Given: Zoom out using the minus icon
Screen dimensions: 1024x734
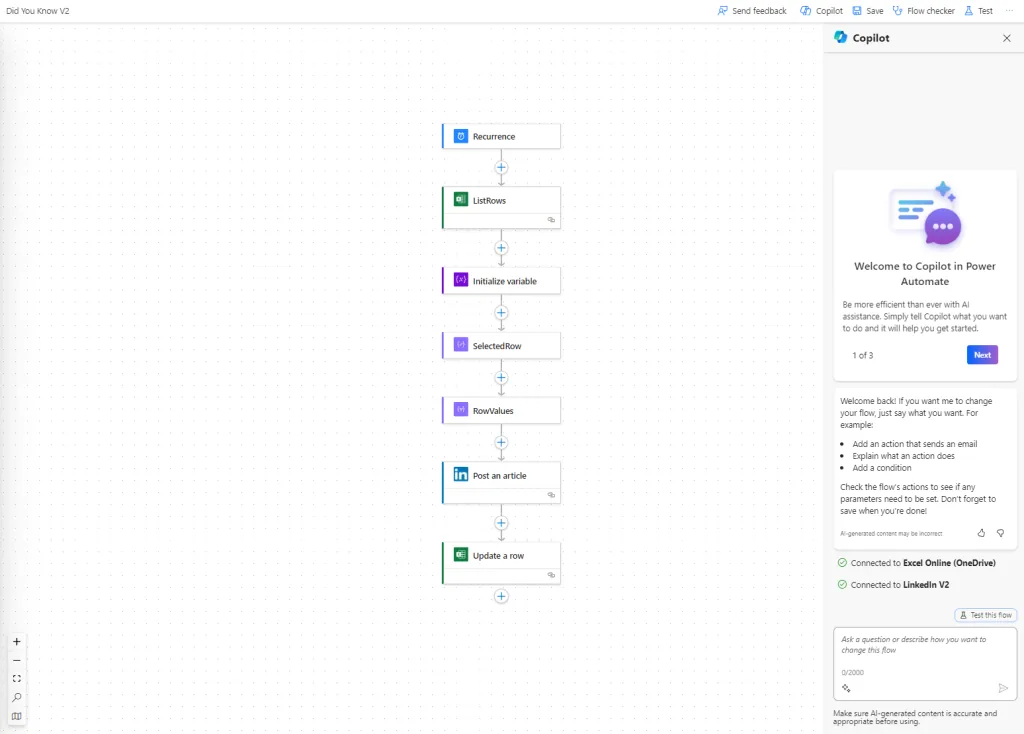Looking at the screenshot, I should coord(16,660).
